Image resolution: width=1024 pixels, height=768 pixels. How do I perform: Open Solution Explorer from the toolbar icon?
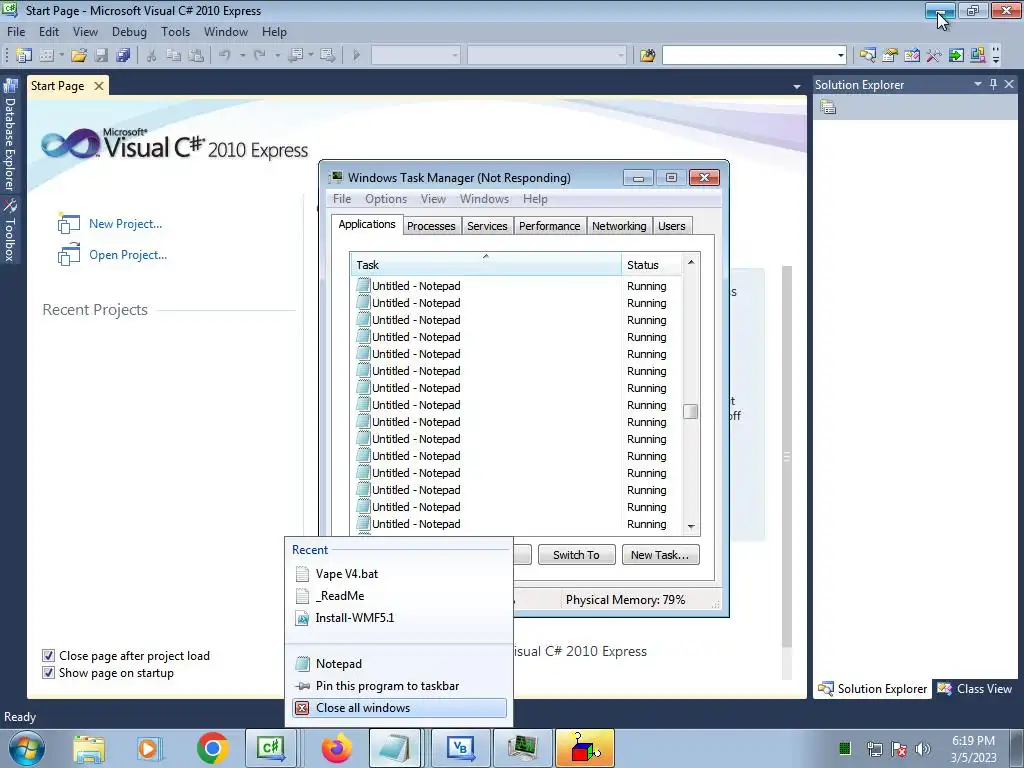867,56
